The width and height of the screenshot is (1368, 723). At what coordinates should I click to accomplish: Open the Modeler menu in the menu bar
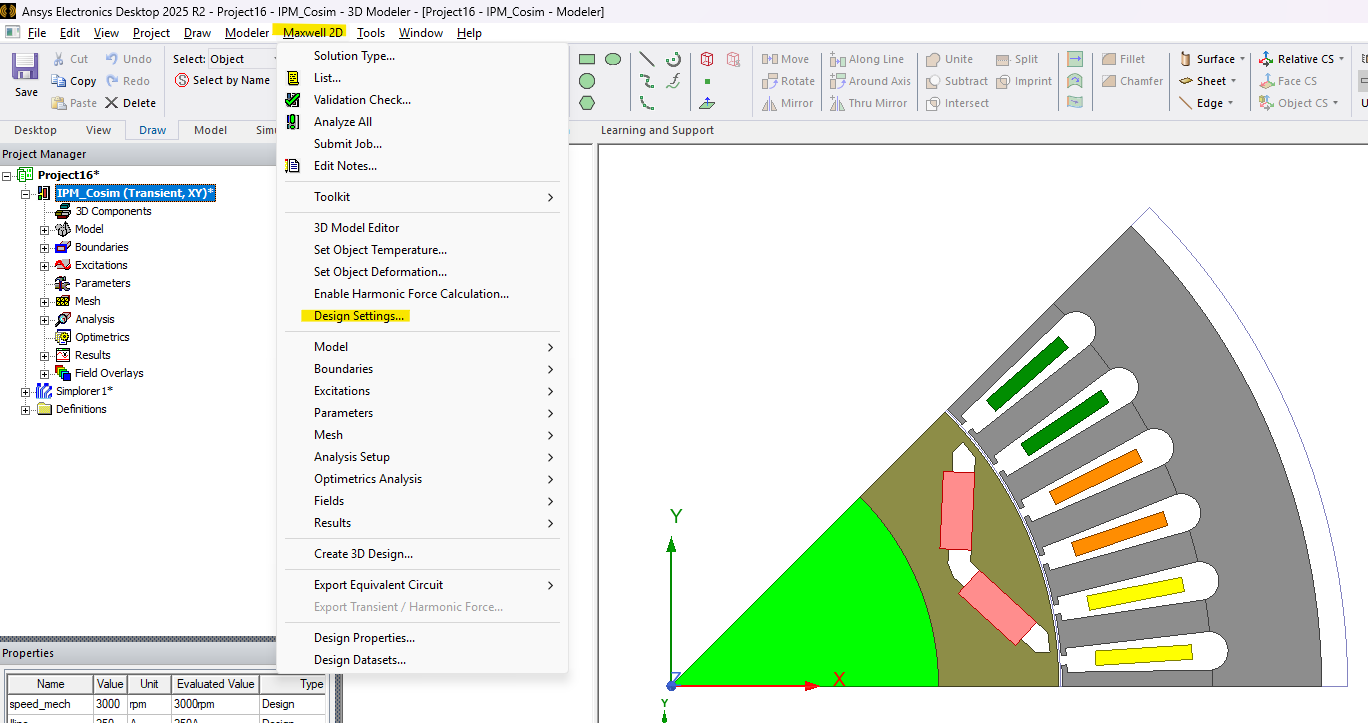[x=246, y=33]
